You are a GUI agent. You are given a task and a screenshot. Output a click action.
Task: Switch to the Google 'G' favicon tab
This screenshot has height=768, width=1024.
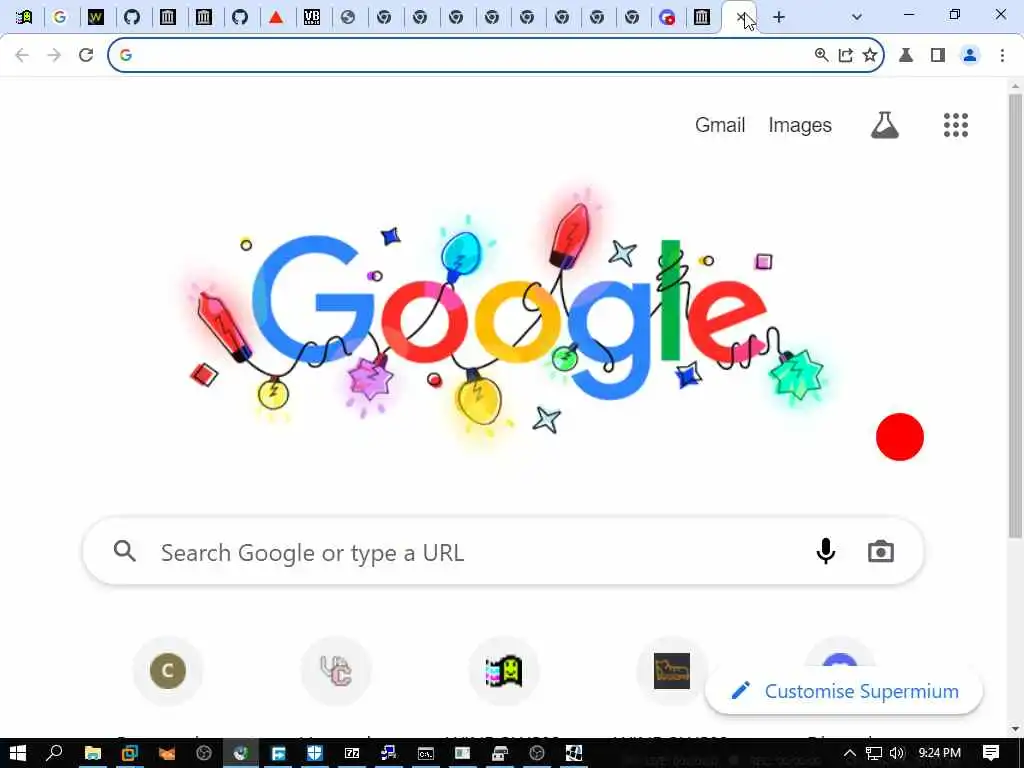pyautogui.click(x=59, y=17)
